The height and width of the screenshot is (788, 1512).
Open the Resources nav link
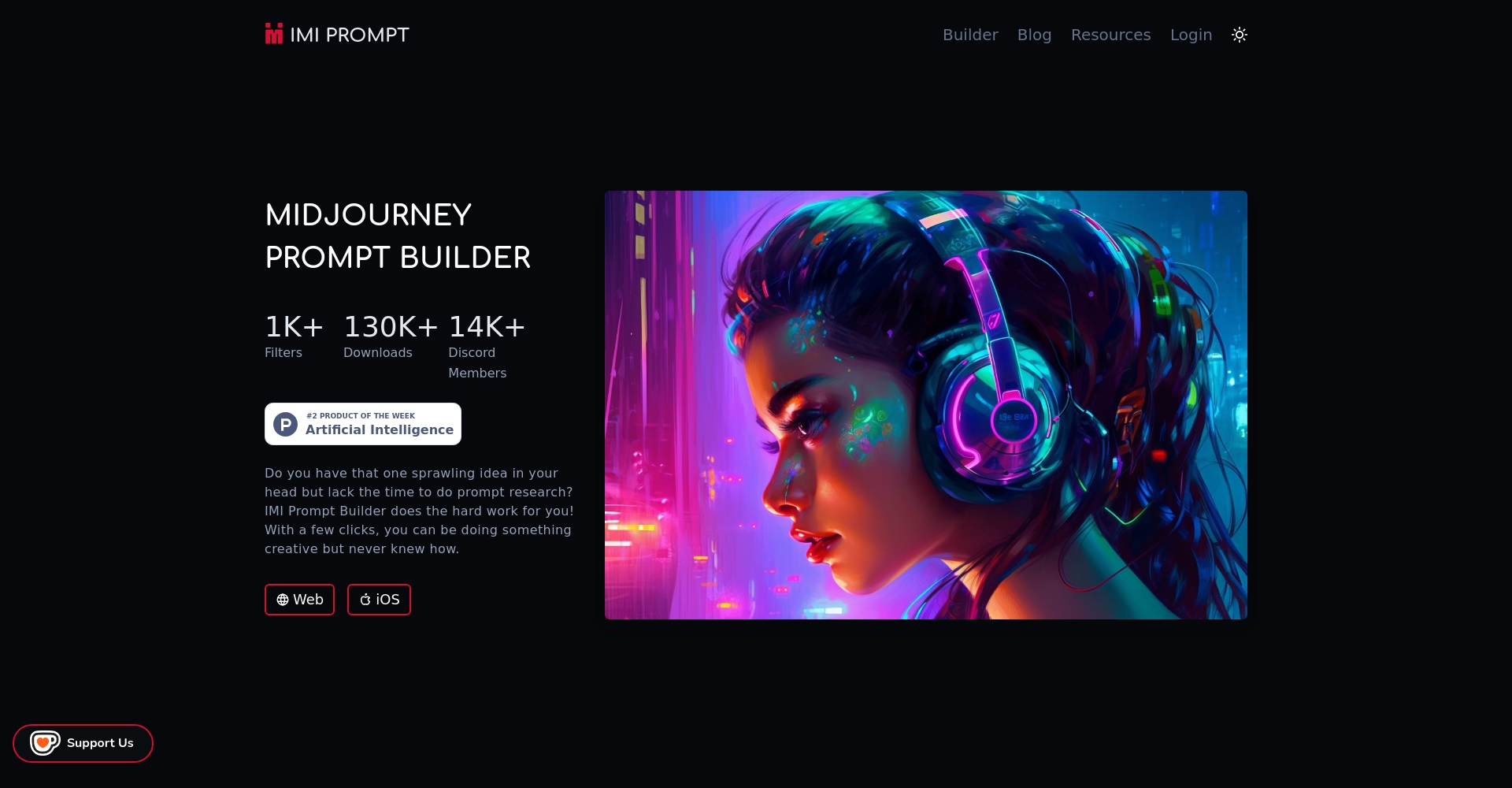1110,35
